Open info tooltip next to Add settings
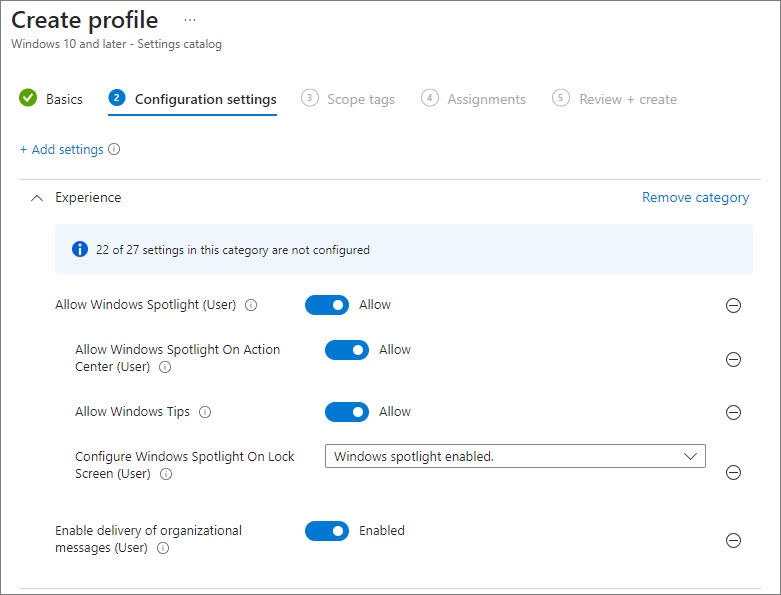The width and height of the screenshot is (781, 595). (x=114, y=149)
